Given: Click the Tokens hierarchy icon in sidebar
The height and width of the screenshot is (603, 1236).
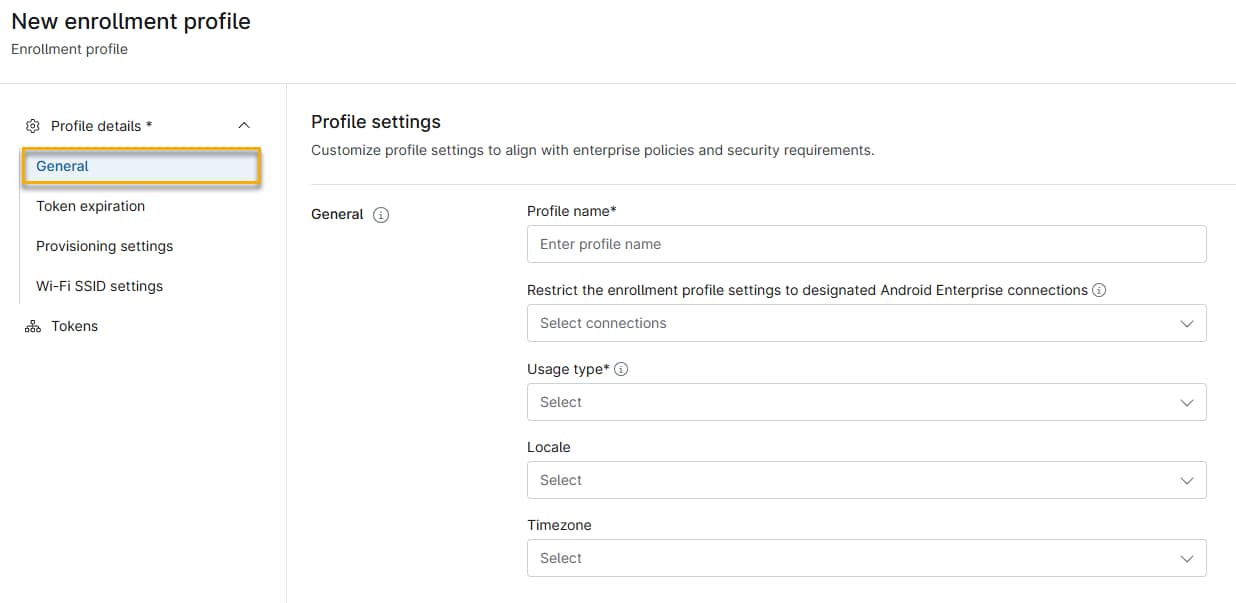Looking at the screenshot, I should click(x=31, y=326).
